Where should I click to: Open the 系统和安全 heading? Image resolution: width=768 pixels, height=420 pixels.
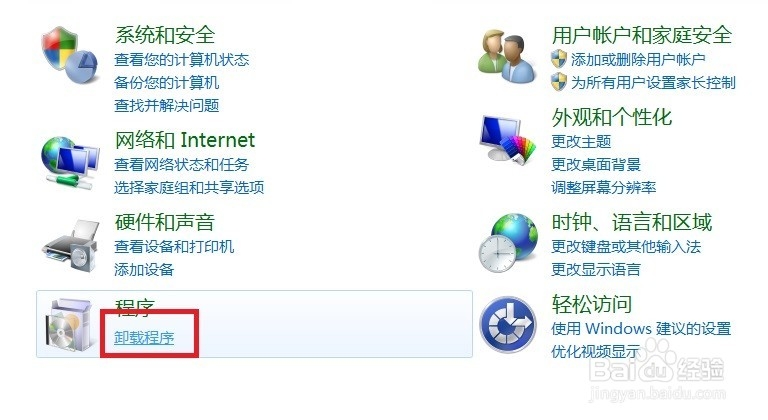click(165, 35)
